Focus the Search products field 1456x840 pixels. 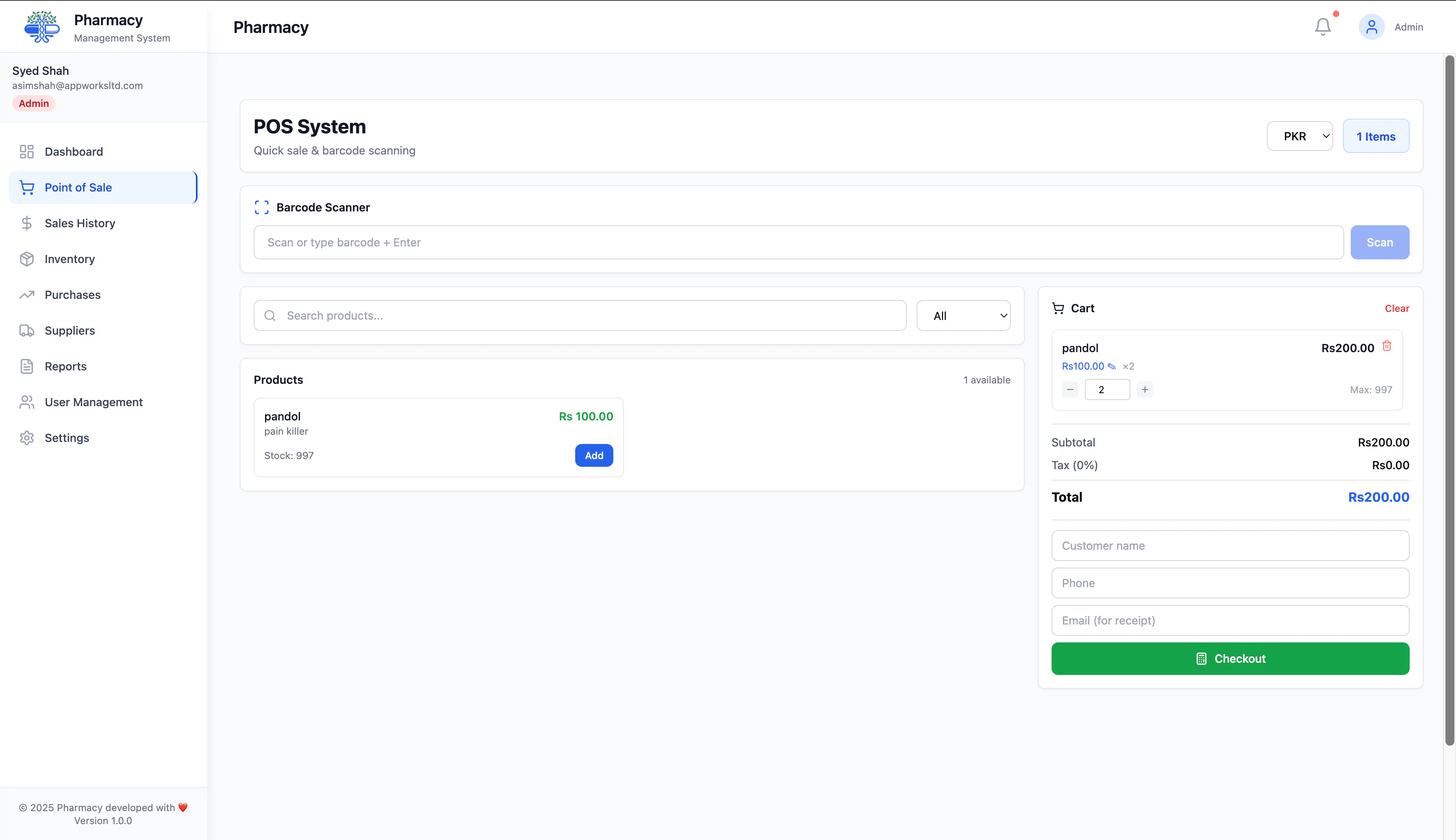pyautogui.click(x=580, y=316)
